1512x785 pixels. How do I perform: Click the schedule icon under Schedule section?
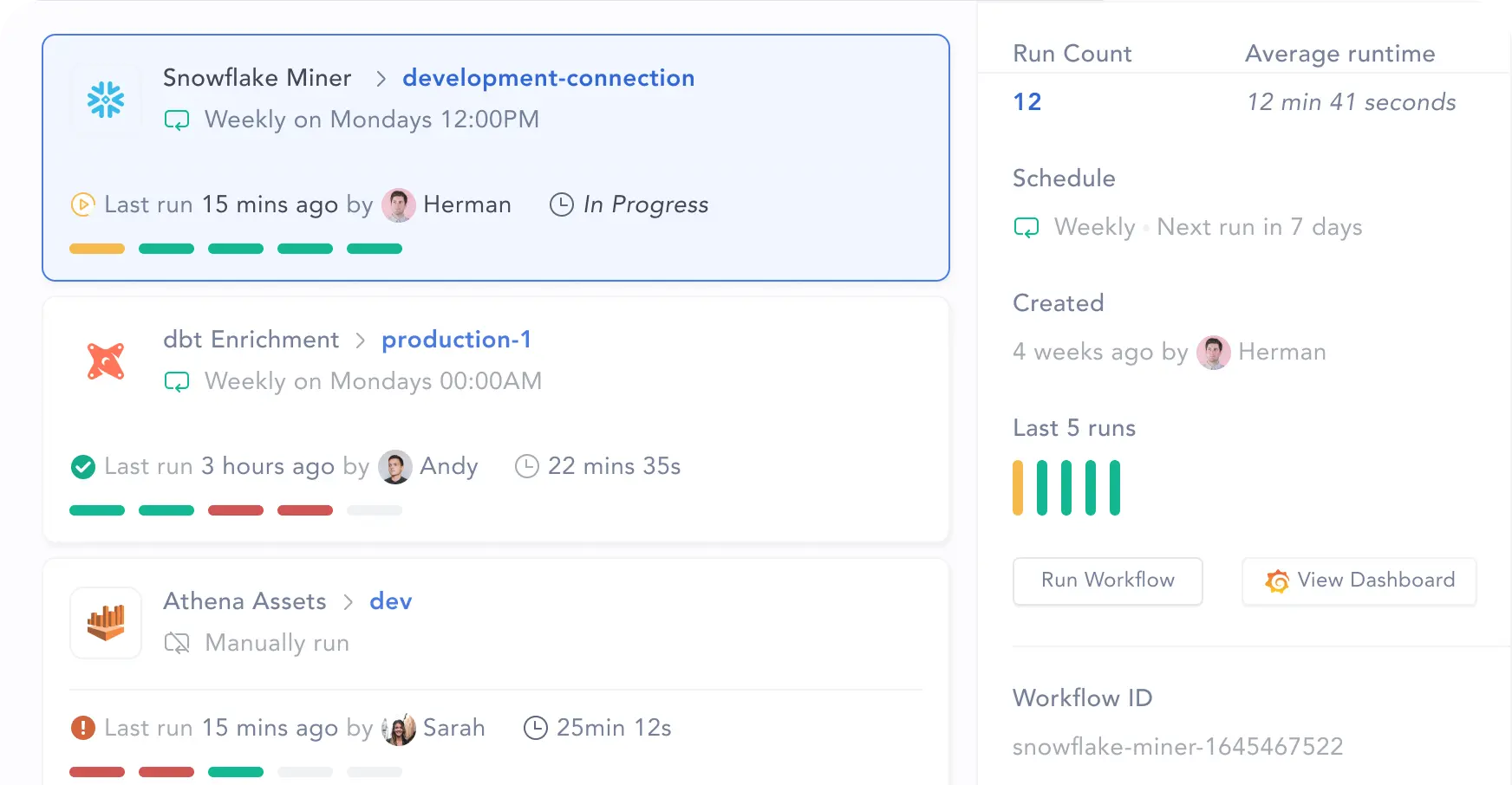pos(1026,228)
